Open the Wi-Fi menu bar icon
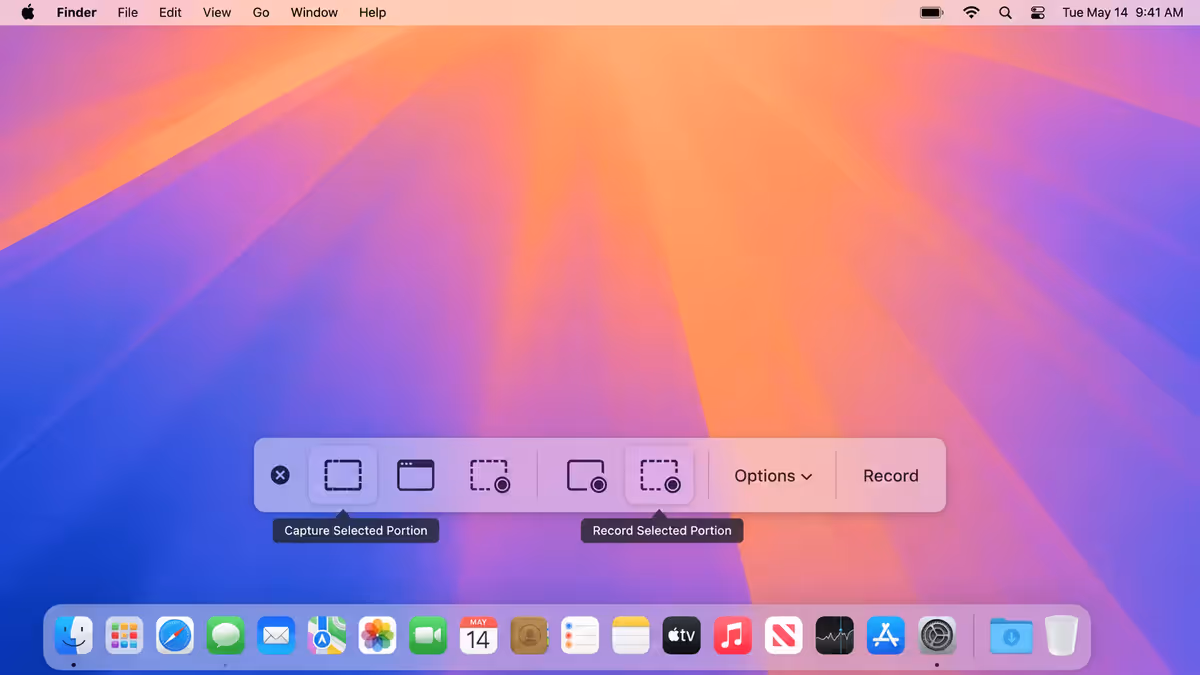This screenshot has width=1200, height=675. tap(971, 12)
